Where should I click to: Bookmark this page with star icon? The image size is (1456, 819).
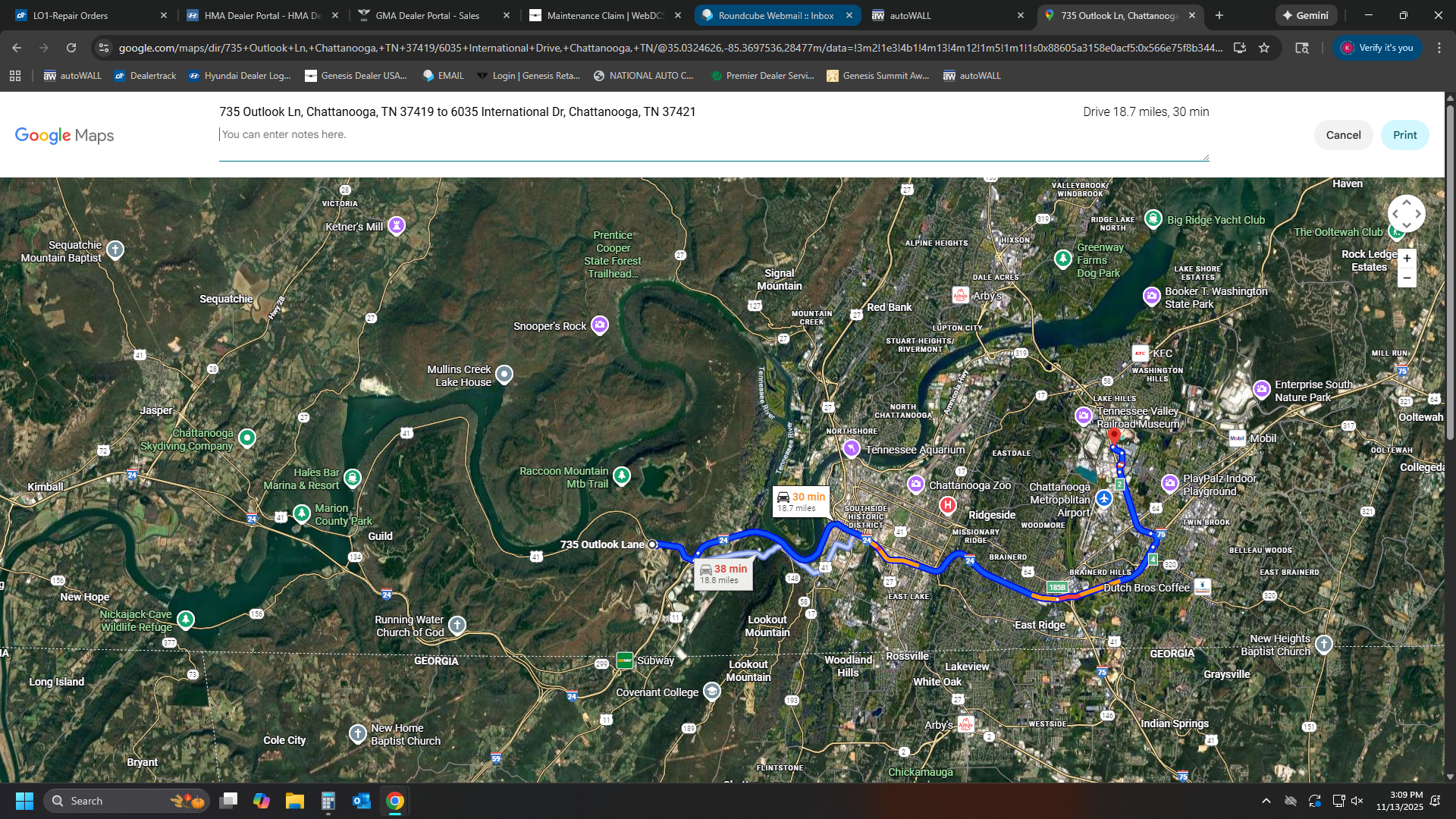[1264, 48]
